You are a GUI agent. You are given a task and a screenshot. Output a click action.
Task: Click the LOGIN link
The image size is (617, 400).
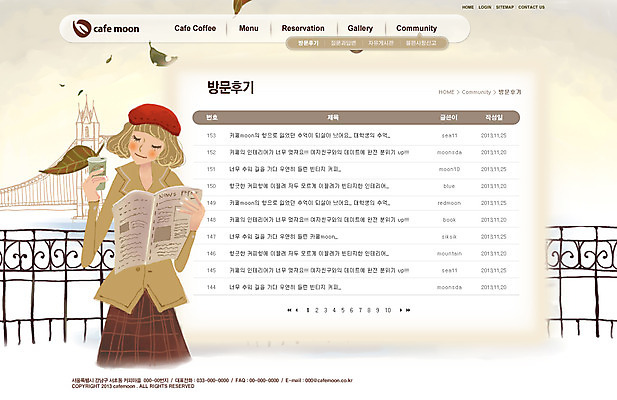485,7
